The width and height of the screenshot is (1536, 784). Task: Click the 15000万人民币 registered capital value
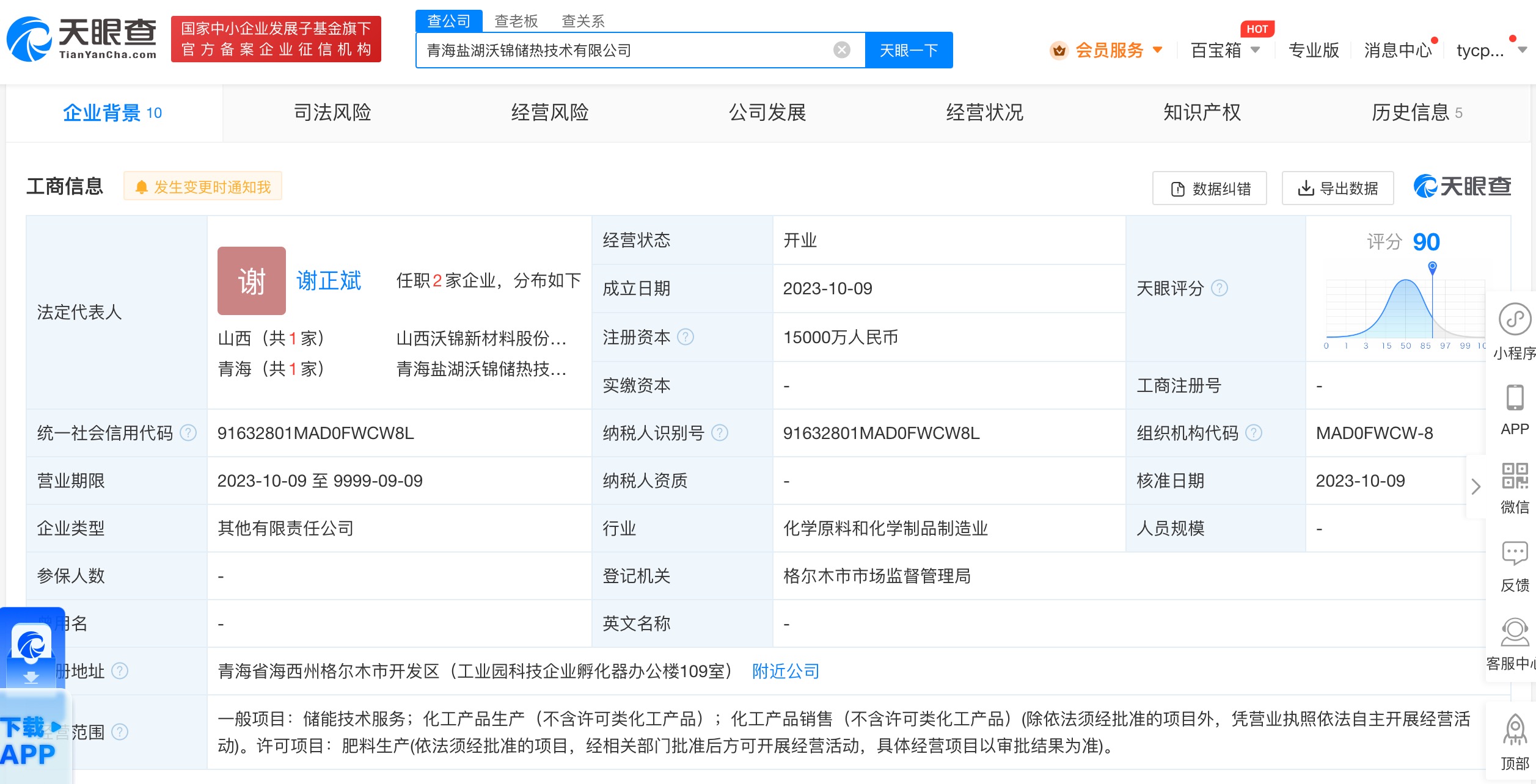841,337
